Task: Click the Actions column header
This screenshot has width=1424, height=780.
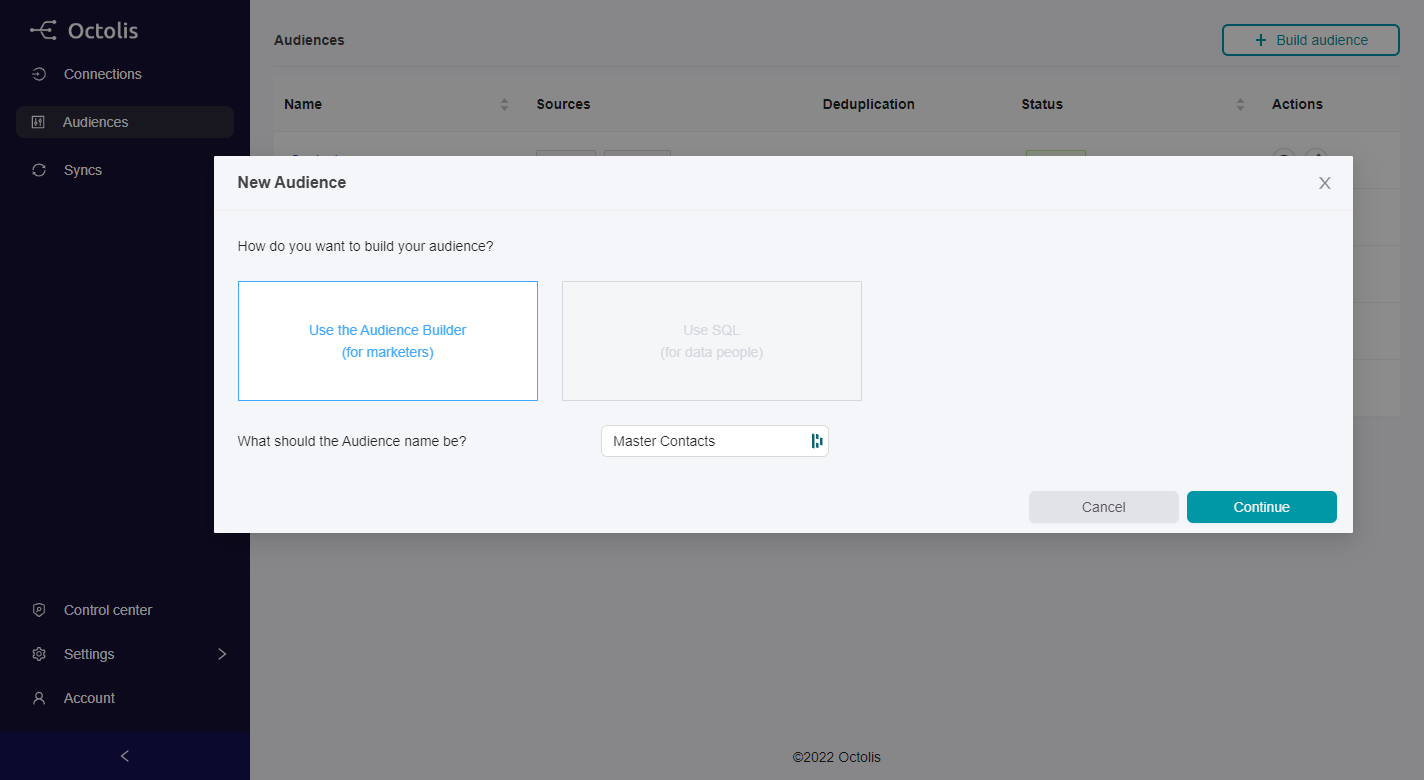Action: [x=1297, y=104]
